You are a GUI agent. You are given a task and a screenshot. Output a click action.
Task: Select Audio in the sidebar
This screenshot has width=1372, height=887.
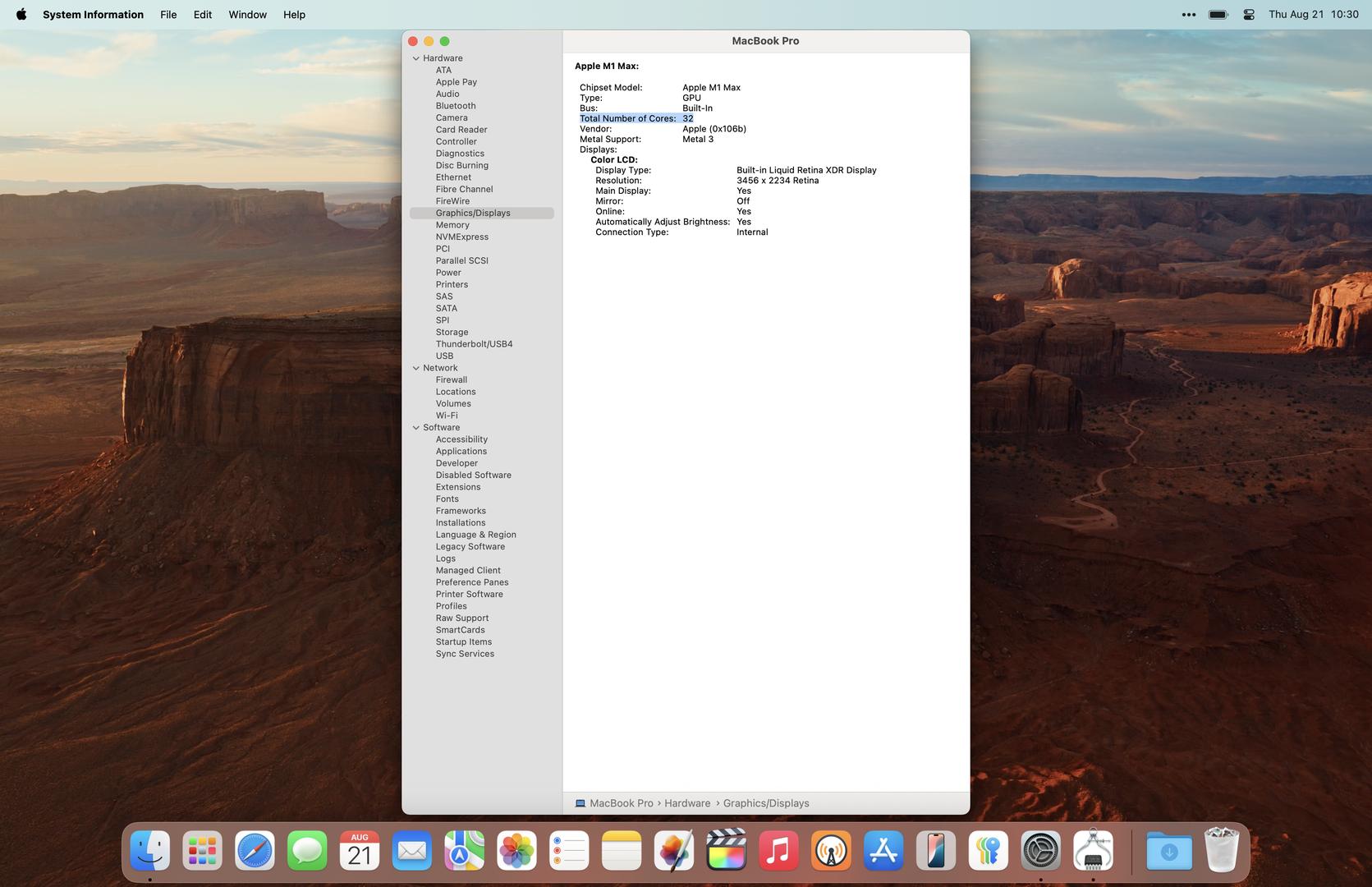(447, 94)
